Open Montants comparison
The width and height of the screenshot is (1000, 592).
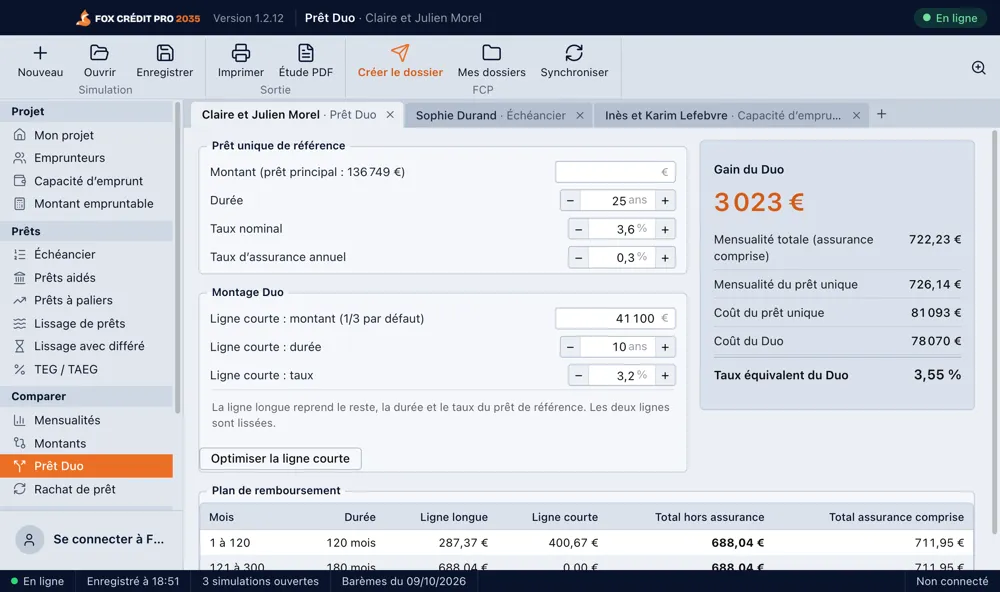coord(87,443)
